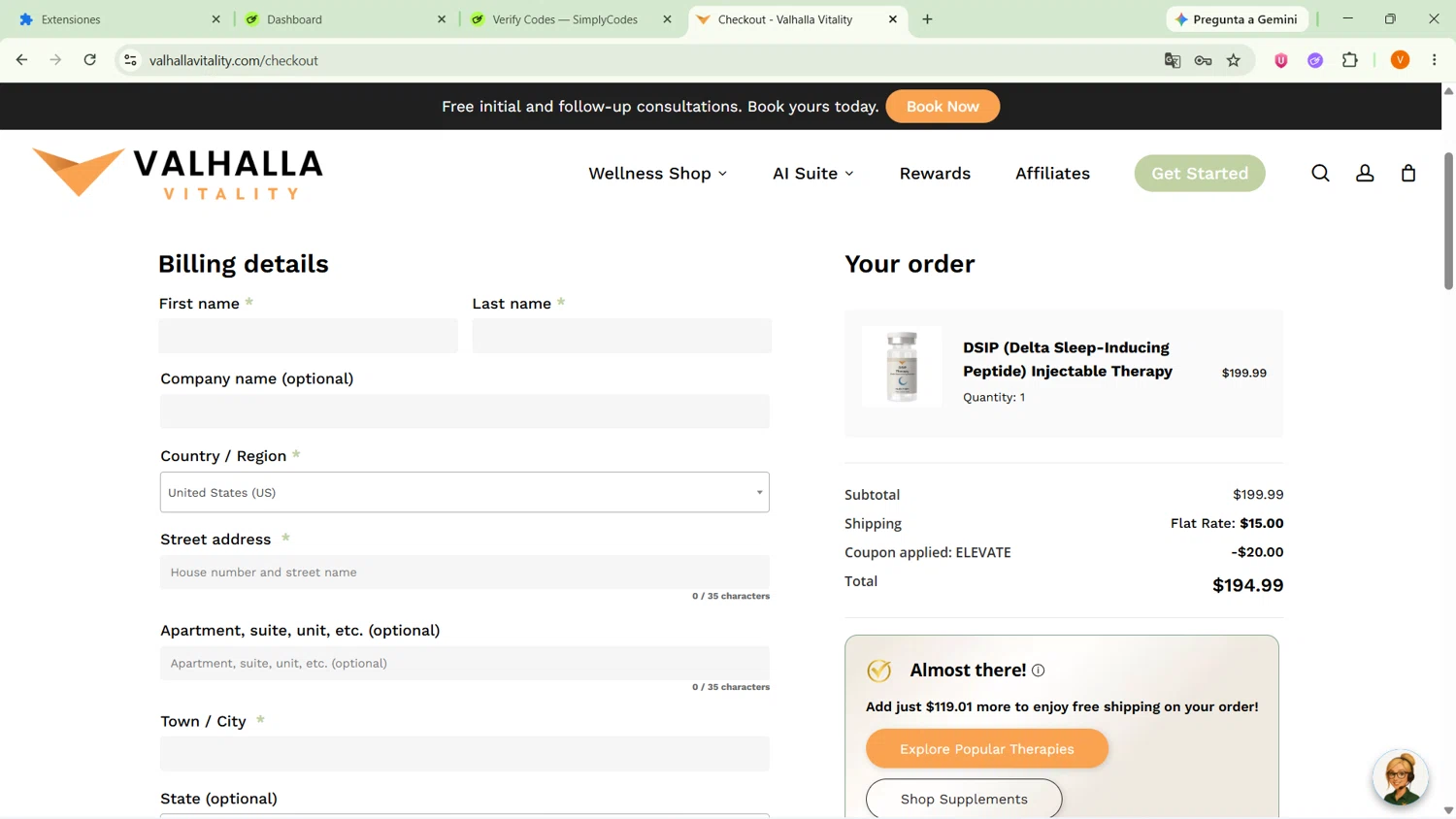
Task: Open the uBlock shield extension icon
Action: point(1281,60)
